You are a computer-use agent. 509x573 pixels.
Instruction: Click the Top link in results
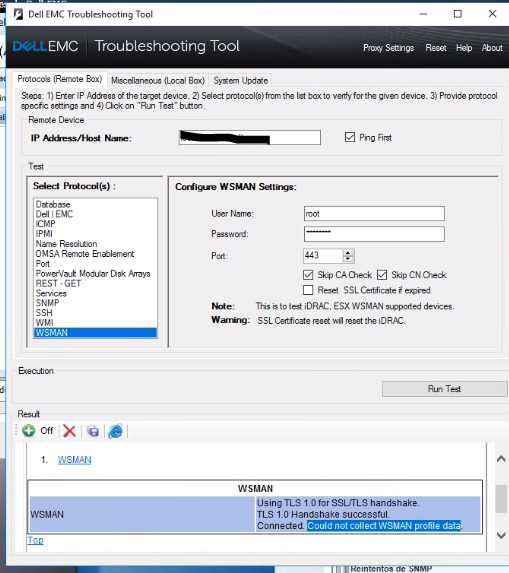(x=35, y=540)
